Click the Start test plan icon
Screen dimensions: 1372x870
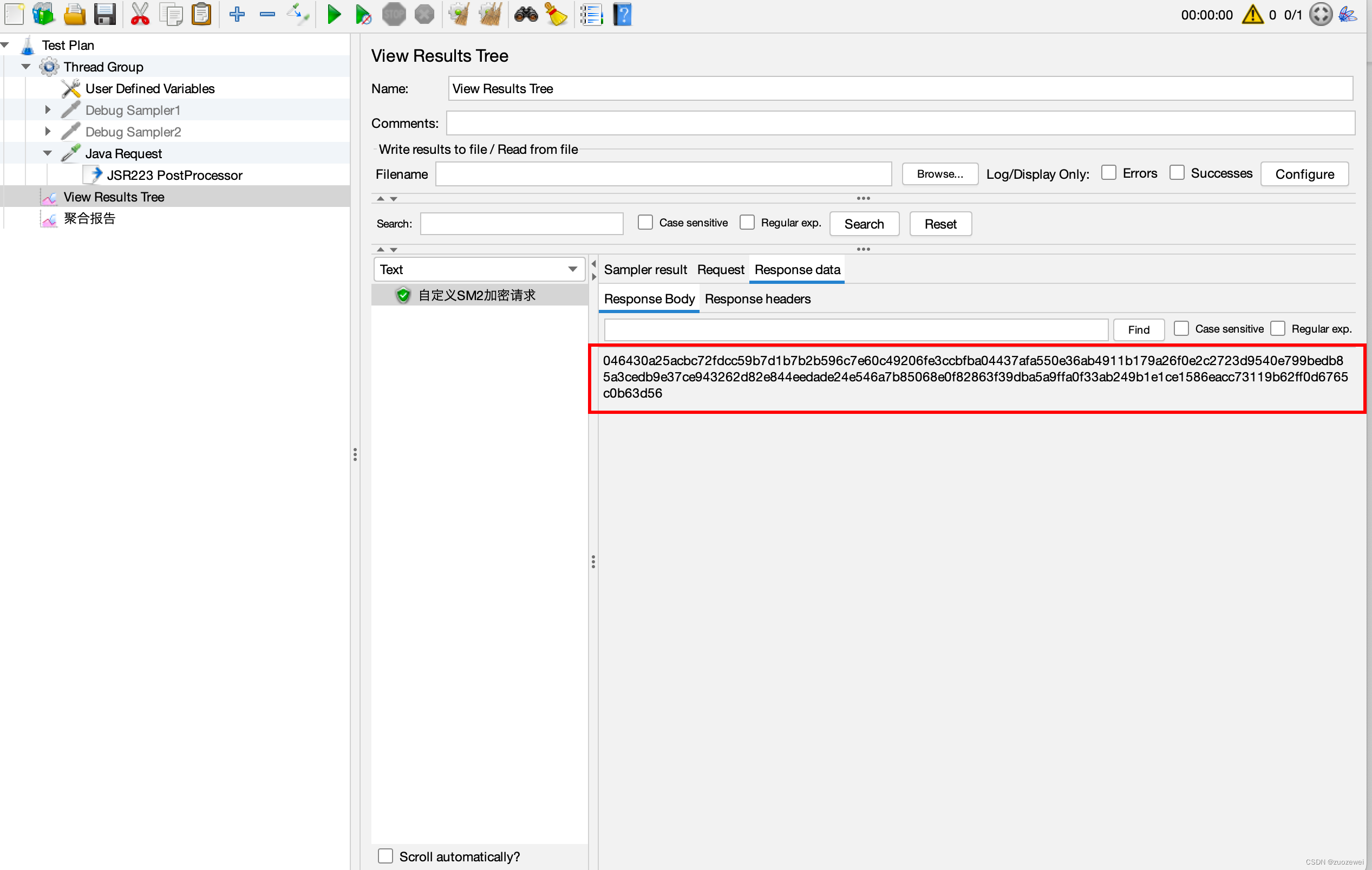click(x=335, y=15)
